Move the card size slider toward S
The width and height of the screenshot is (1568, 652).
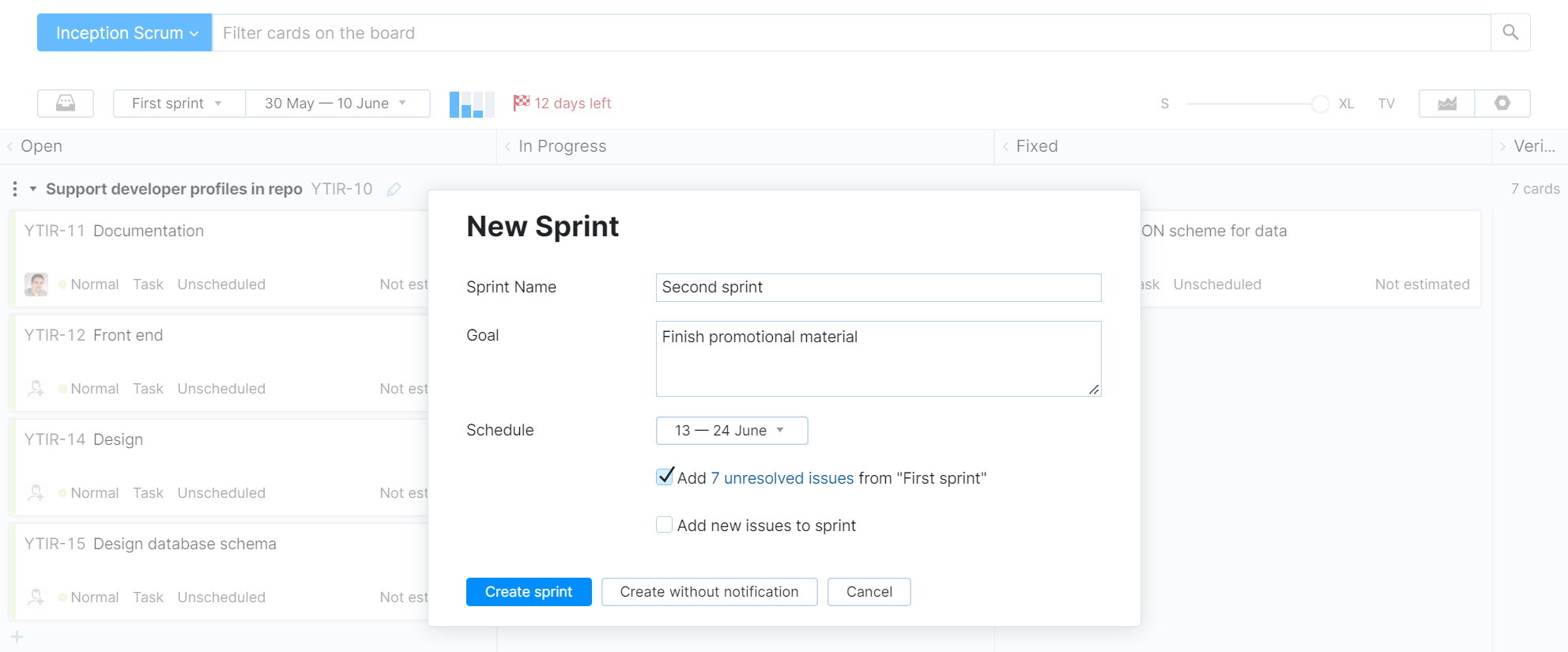click(1217, 104)
